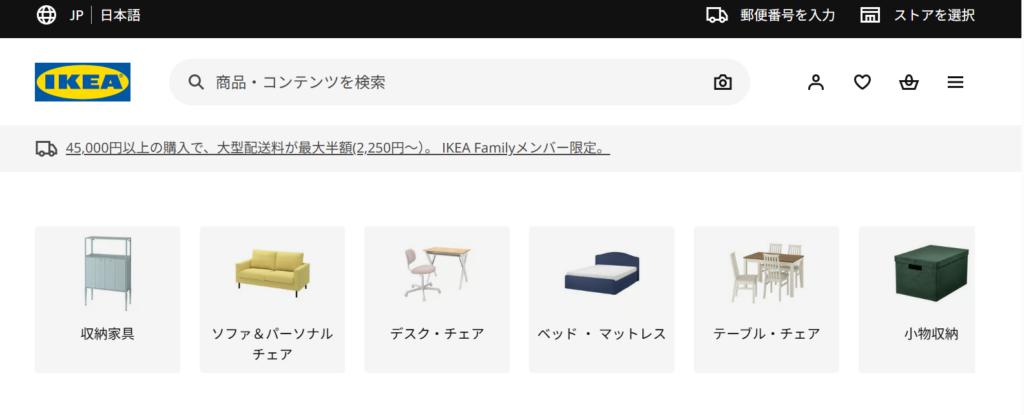Screen dimensions: 1024x415
Task: Click delivery truck icon in top bar
Action: click(717, 15)
